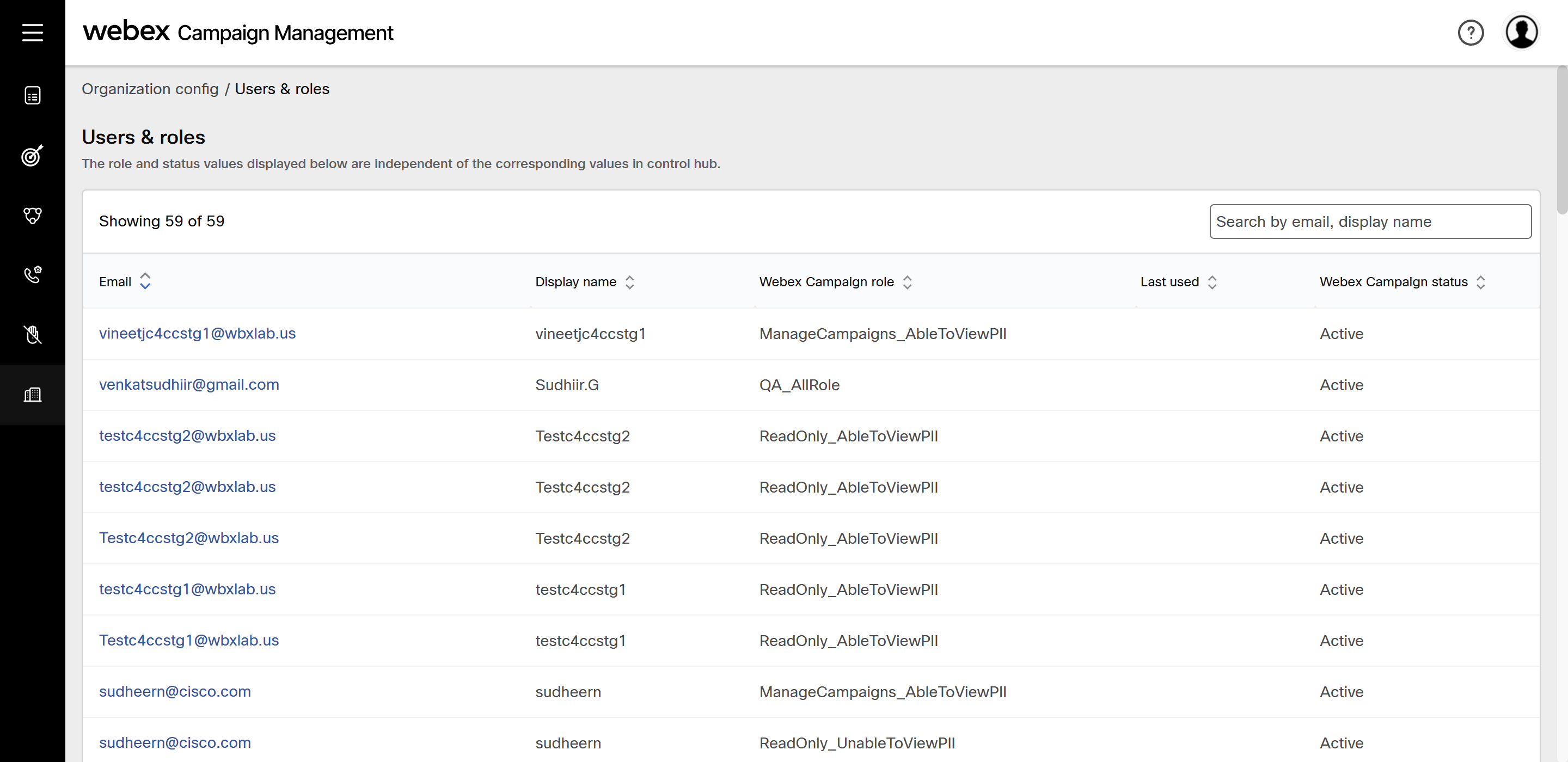The width and height of the screenshot is (1568, 762).
Task: Open the crossed-out hand icon in the sidebar
Action: pyautogui.click(x=32, y=334)
